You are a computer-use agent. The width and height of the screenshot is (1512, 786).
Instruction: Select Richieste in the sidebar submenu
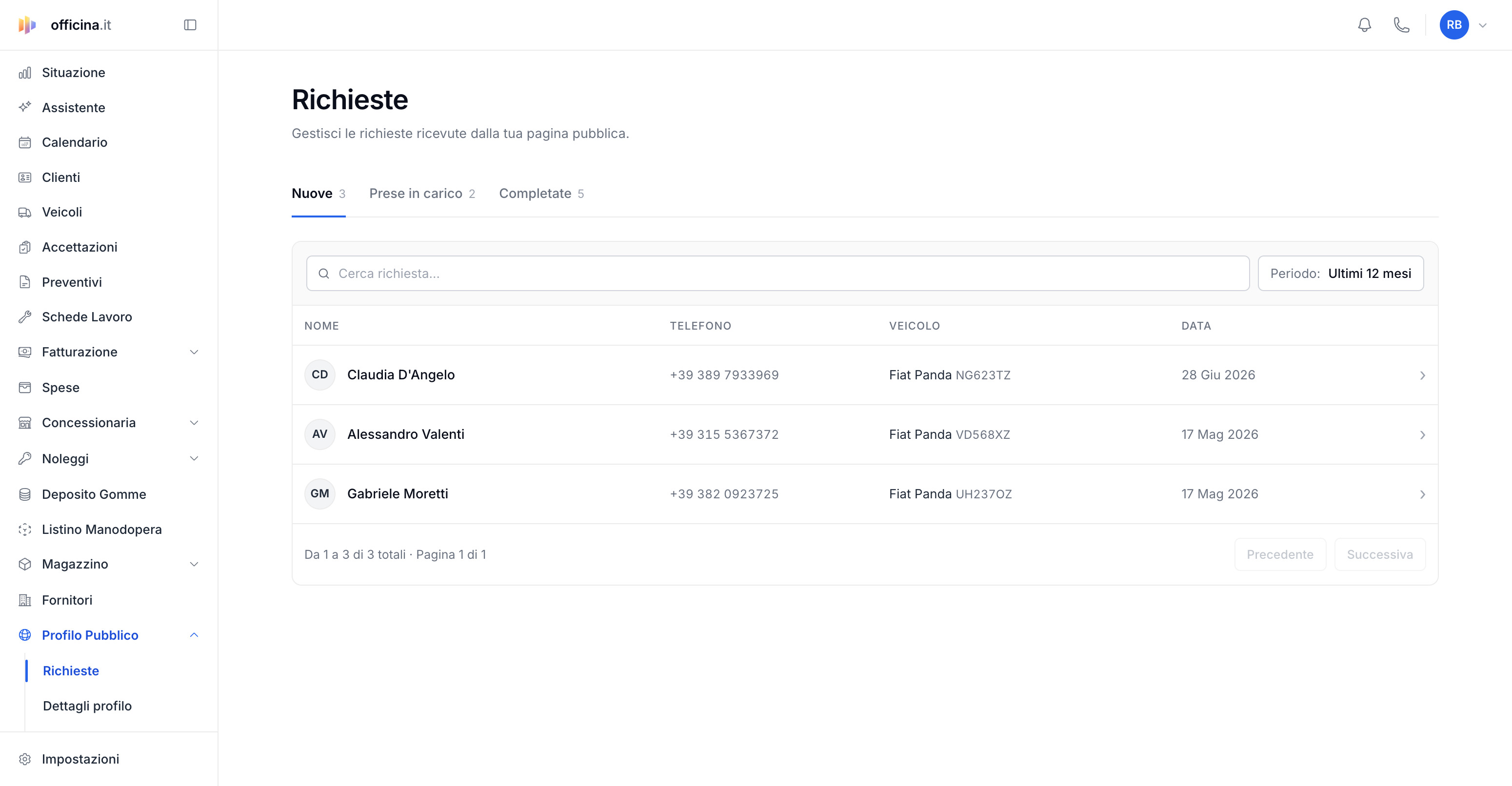71,671
